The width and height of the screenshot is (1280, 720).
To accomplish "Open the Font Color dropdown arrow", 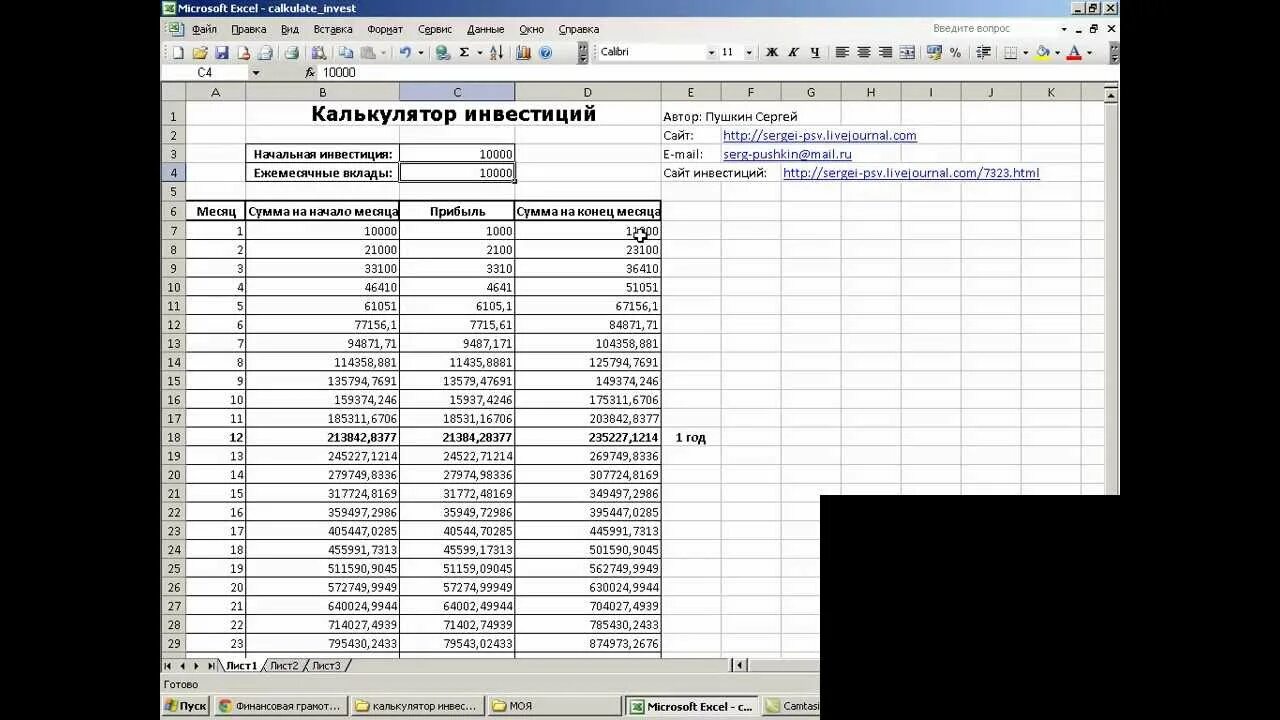I will click(x=1089, y=52).
